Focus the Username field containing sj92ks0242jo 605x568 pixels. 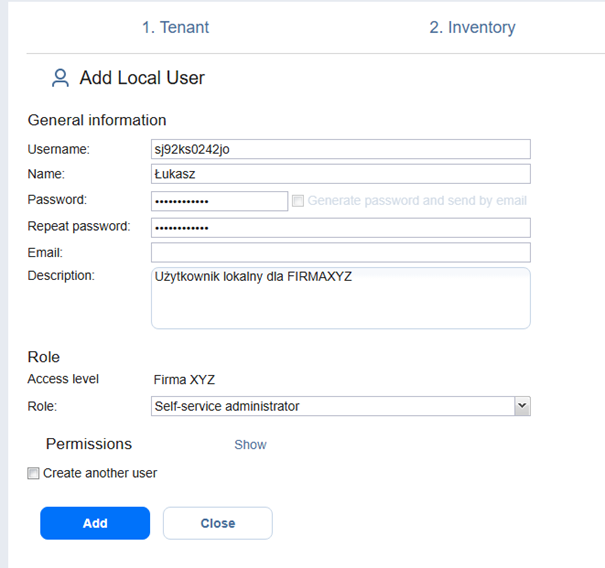[x=340, y=149]
